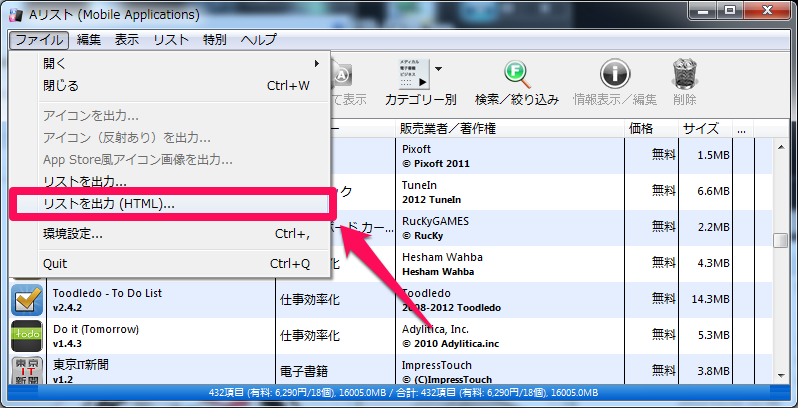Open the リスト menu
The width and height of the screenshot is (798, 408).
click(171, 40)
